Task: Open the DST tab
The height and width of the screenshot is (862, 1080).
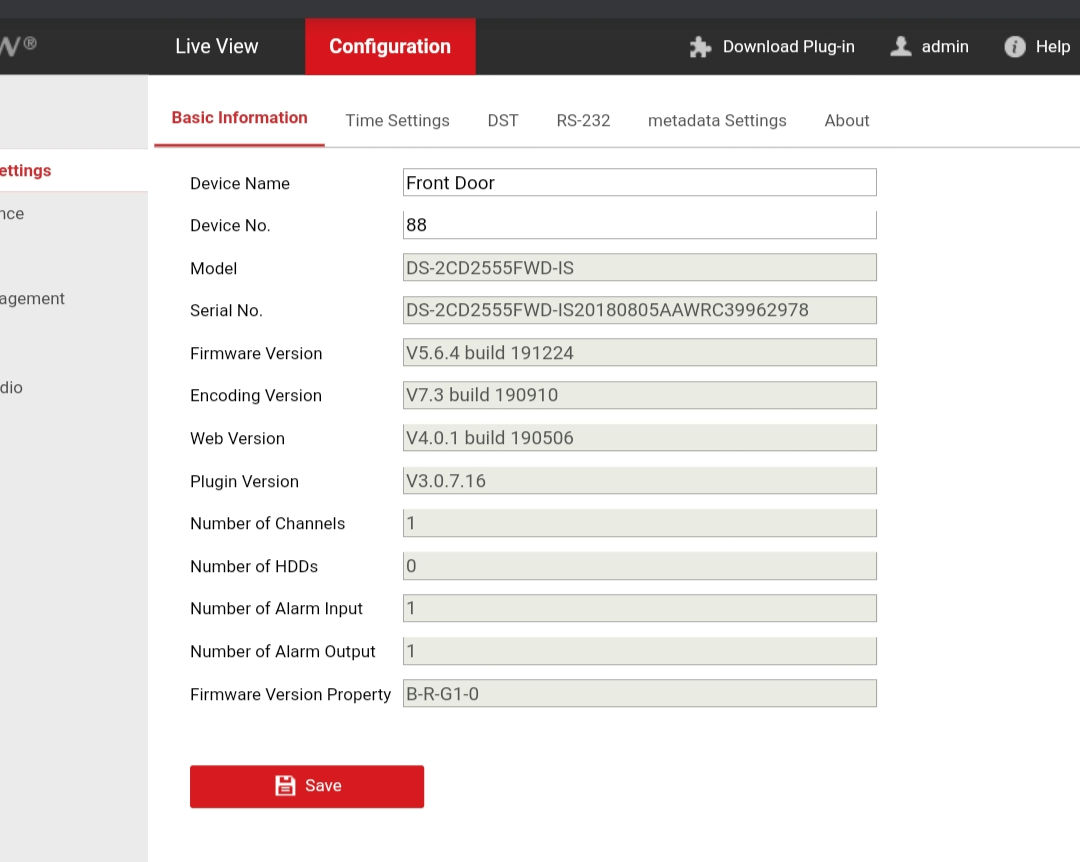Action: pyautogui.click(x=503, y=120)
